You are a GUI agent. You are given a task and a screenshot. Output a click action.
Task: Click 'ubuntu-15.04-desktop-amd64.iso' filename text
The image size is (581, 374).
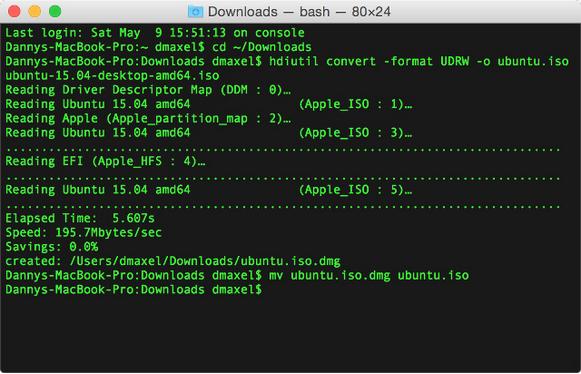(112, 76)
